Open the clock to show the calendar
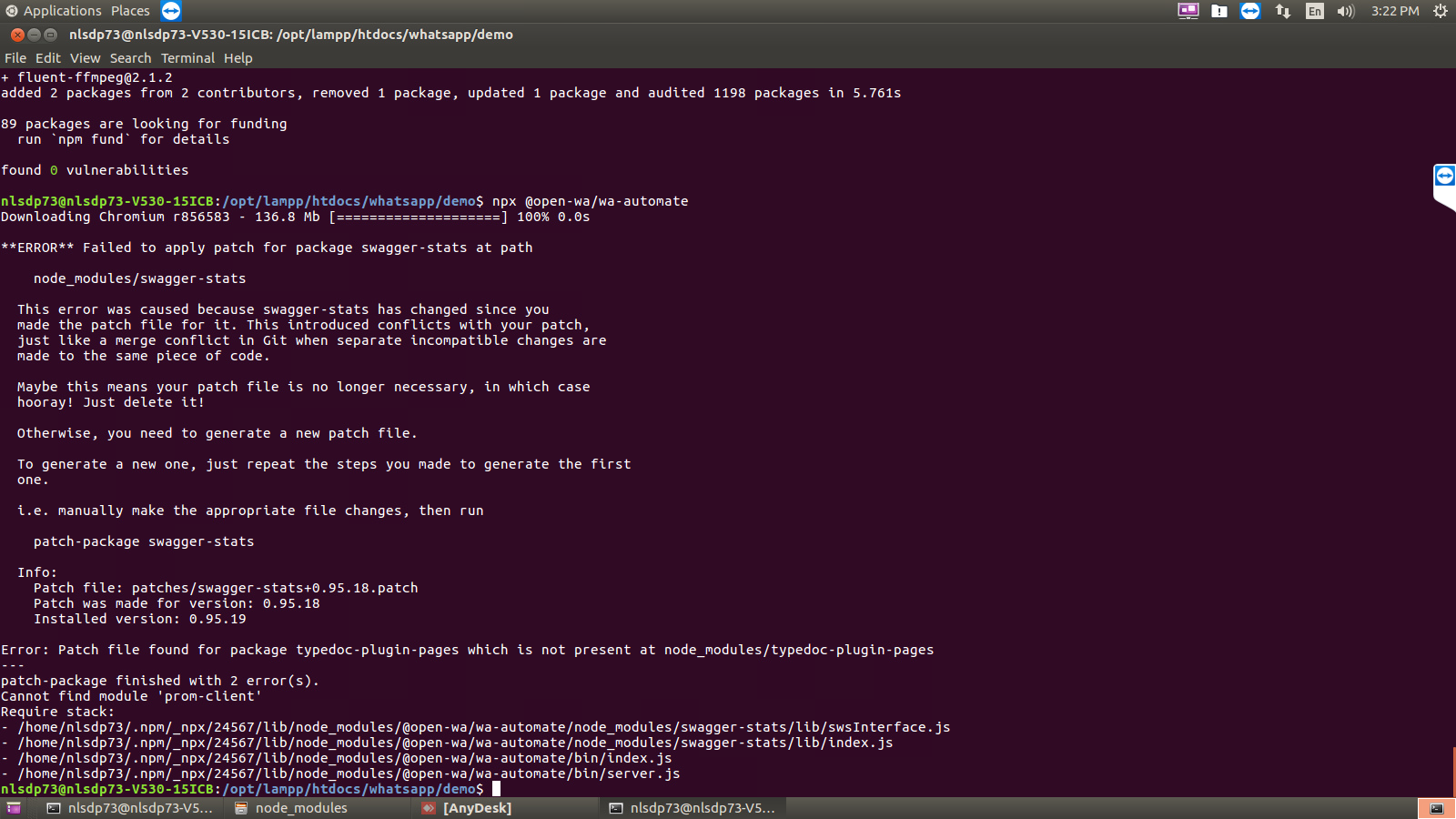The width and height of the screenshot is (1456, 819). coord(1395,11)
